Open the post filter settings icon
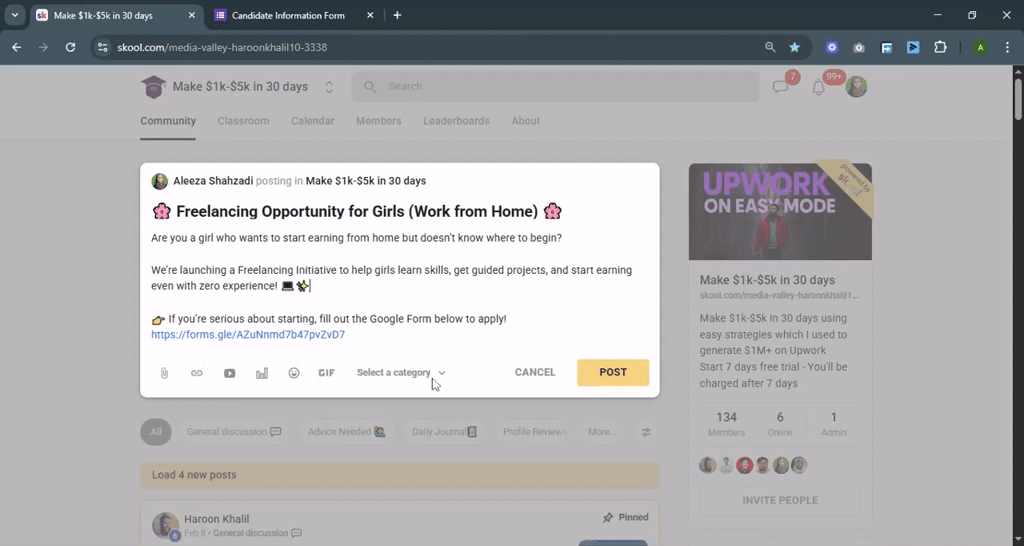Image resolution: width=1024 pixels, height=546 pixels. (646, 432)
